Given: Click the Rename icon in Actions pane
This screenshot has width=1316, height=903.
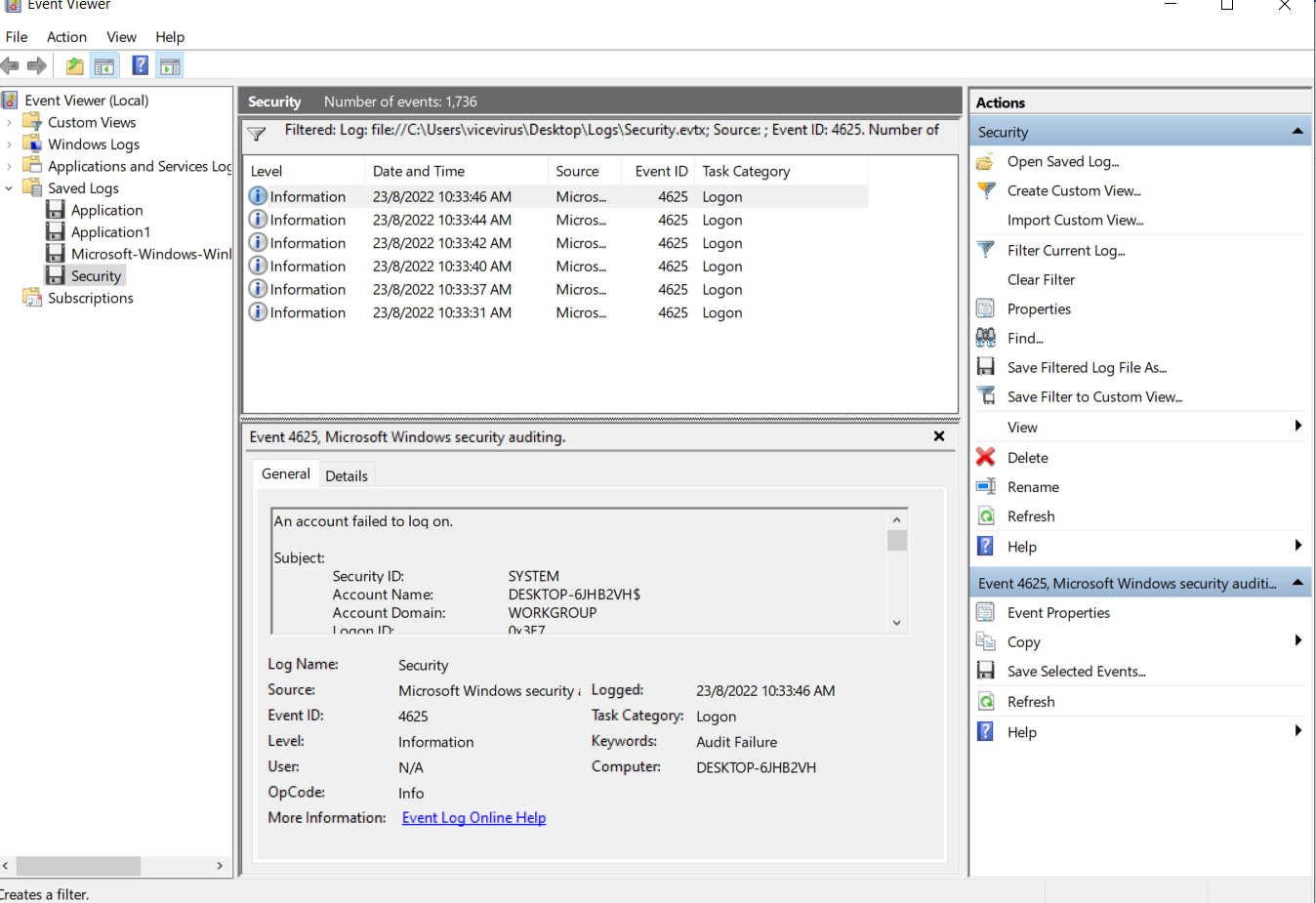Looking at the screenshot, I should tap(986, 486).
